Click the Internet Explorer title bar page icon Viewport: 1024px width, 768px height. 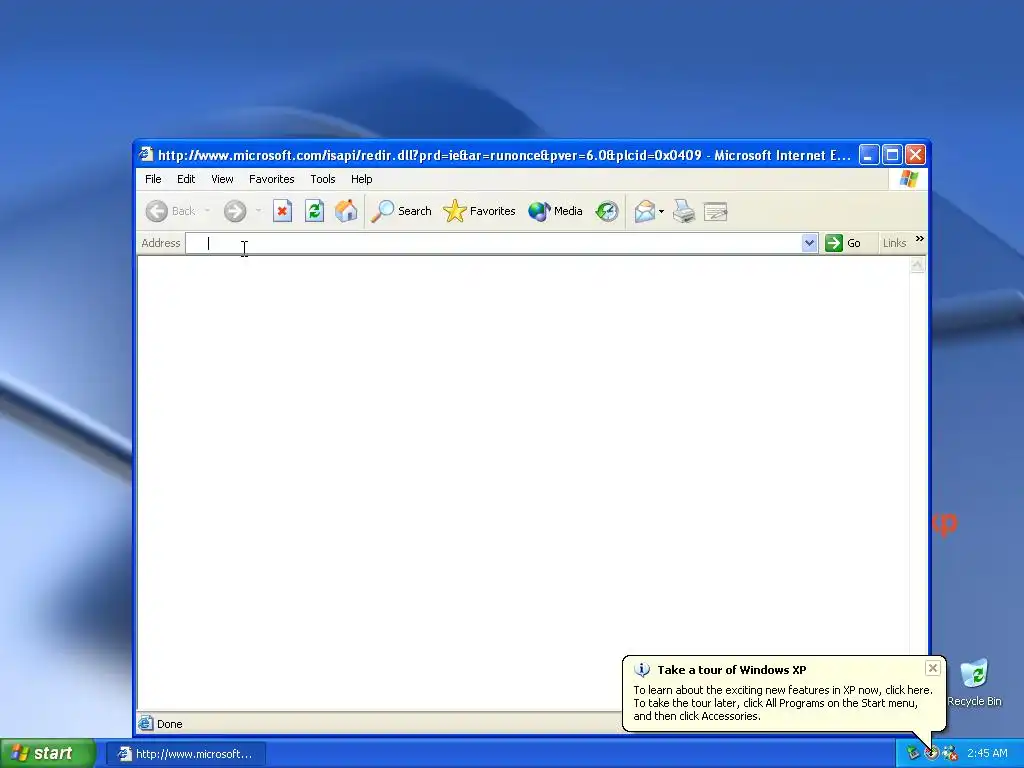tap(146, 155)
